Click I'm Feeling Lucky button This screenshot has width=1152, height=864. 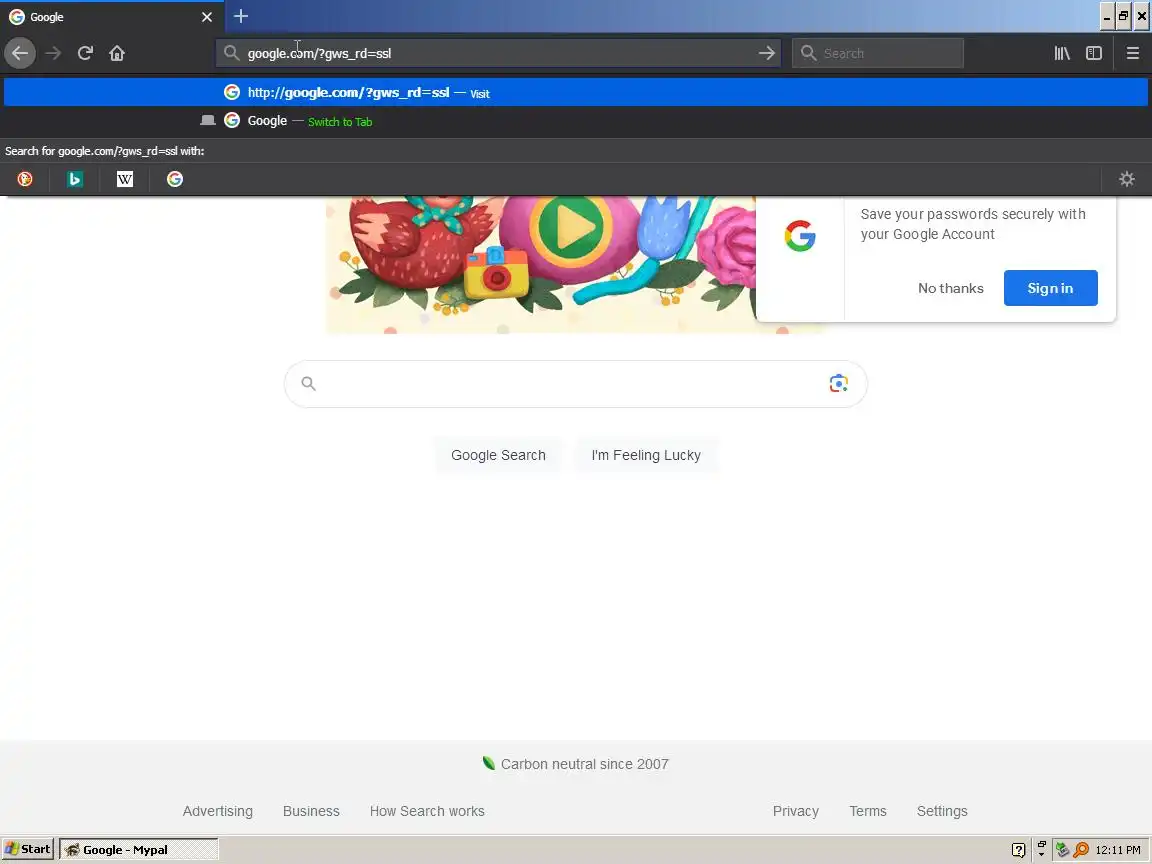tap(646, 455)
